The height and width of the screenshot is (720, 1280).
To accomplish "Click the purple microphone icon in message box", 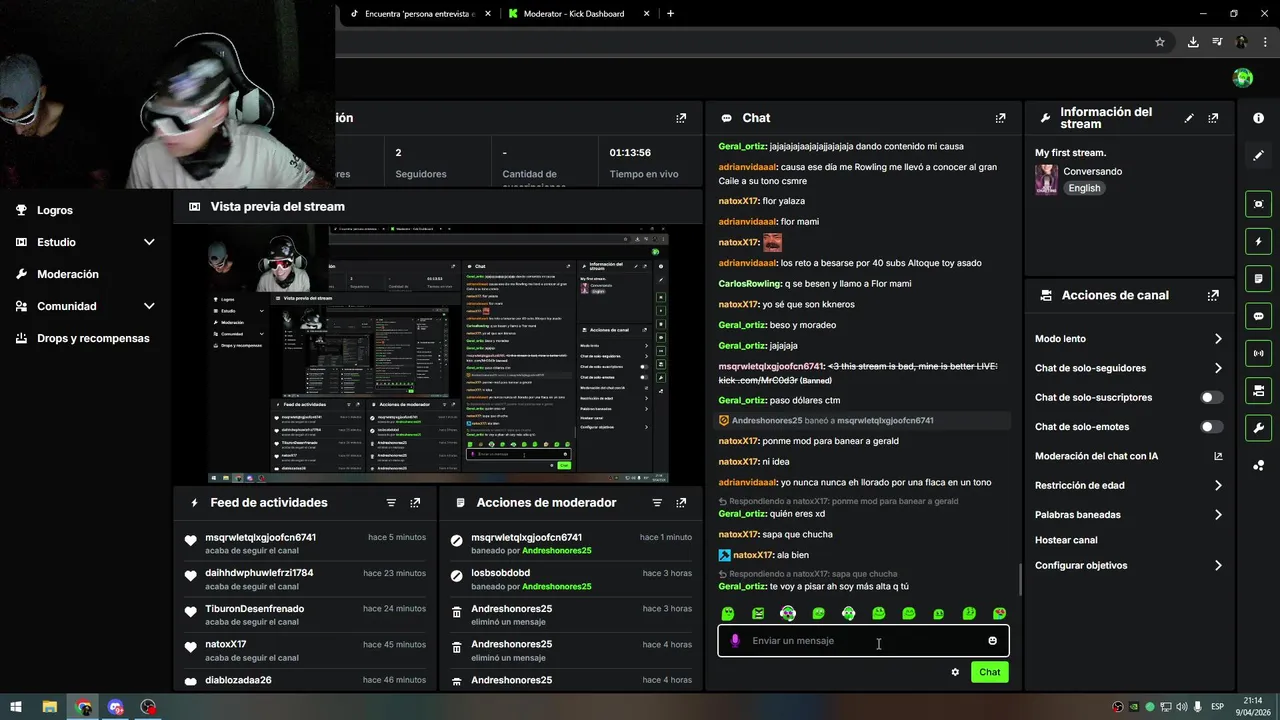I will tap(735, 641).
